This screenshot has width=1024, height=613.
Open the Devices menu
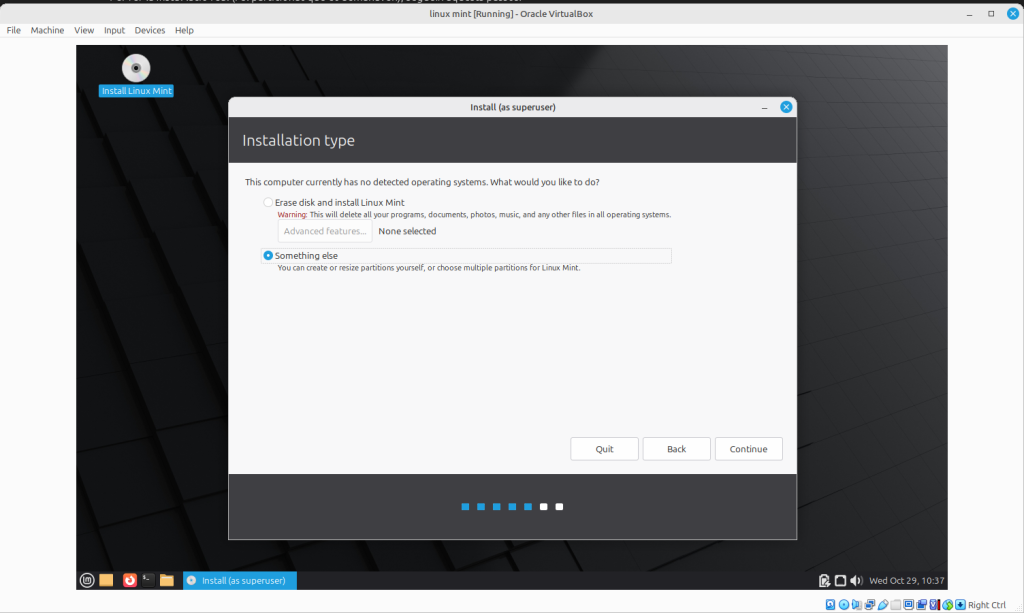pos(150,31)
